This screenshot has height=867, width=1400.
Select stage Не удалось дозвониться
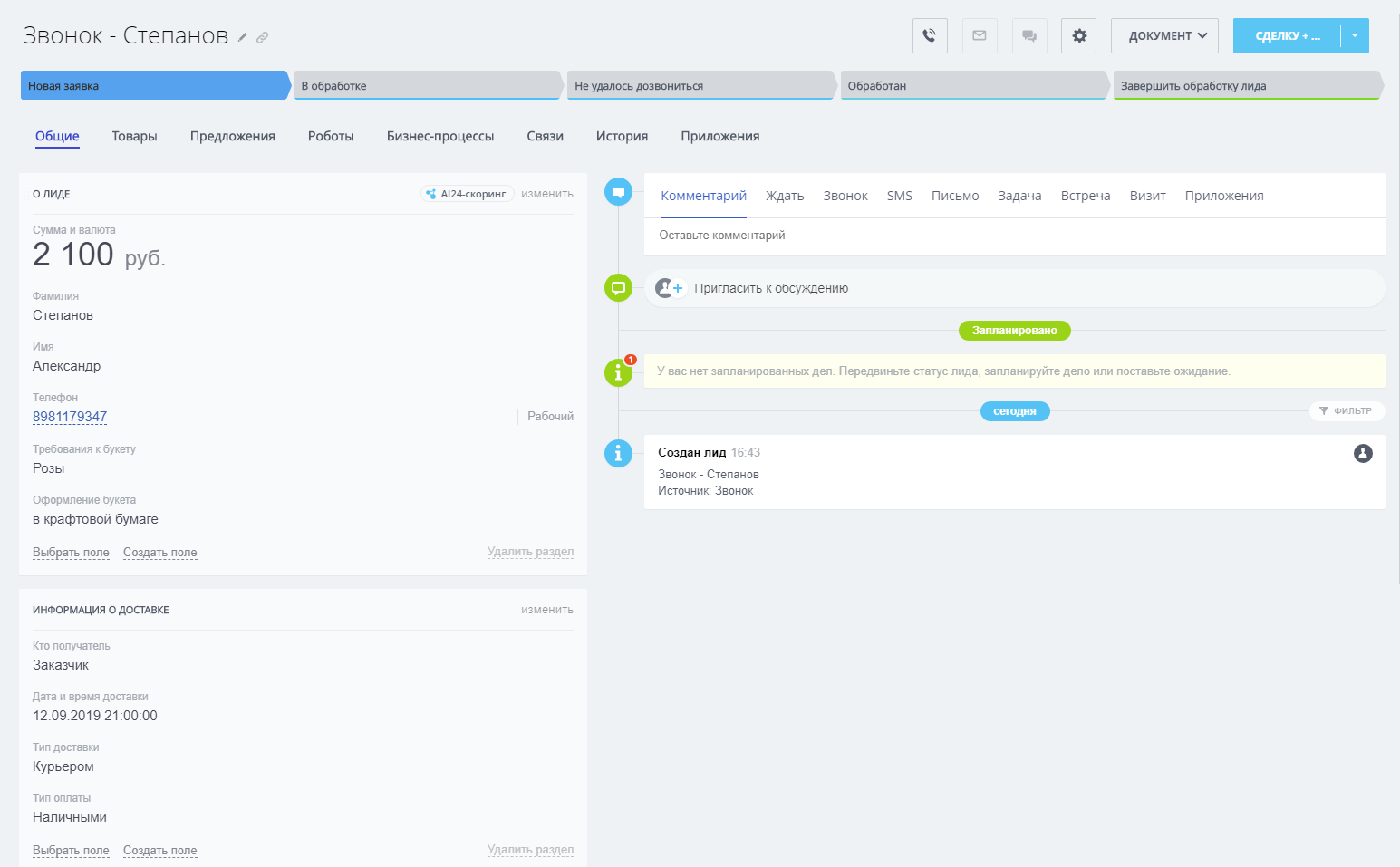(x=700, y=86)
